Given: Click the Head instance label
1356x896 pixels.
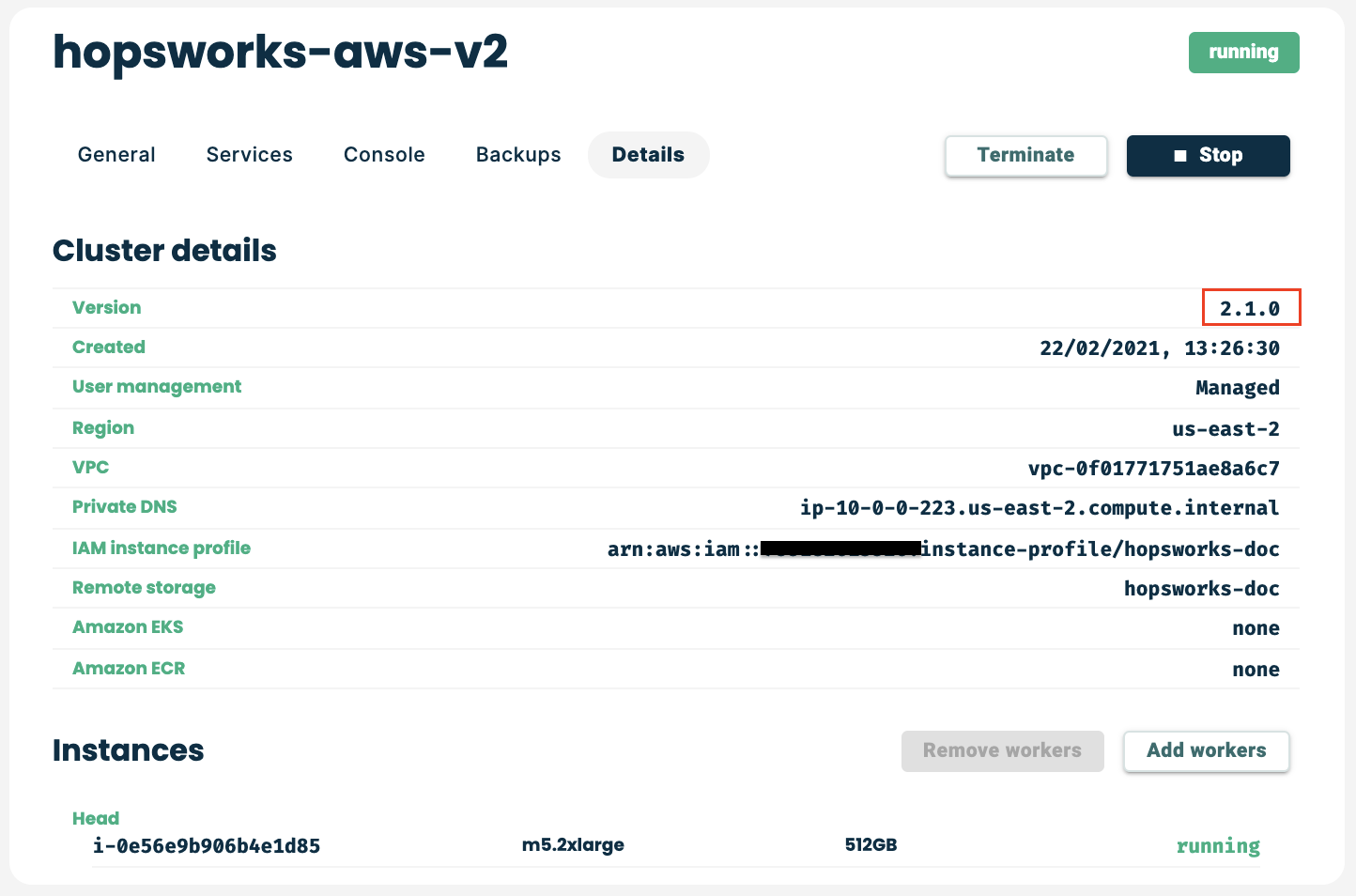Looking at the screenshot, I should [x=96, y=819].
